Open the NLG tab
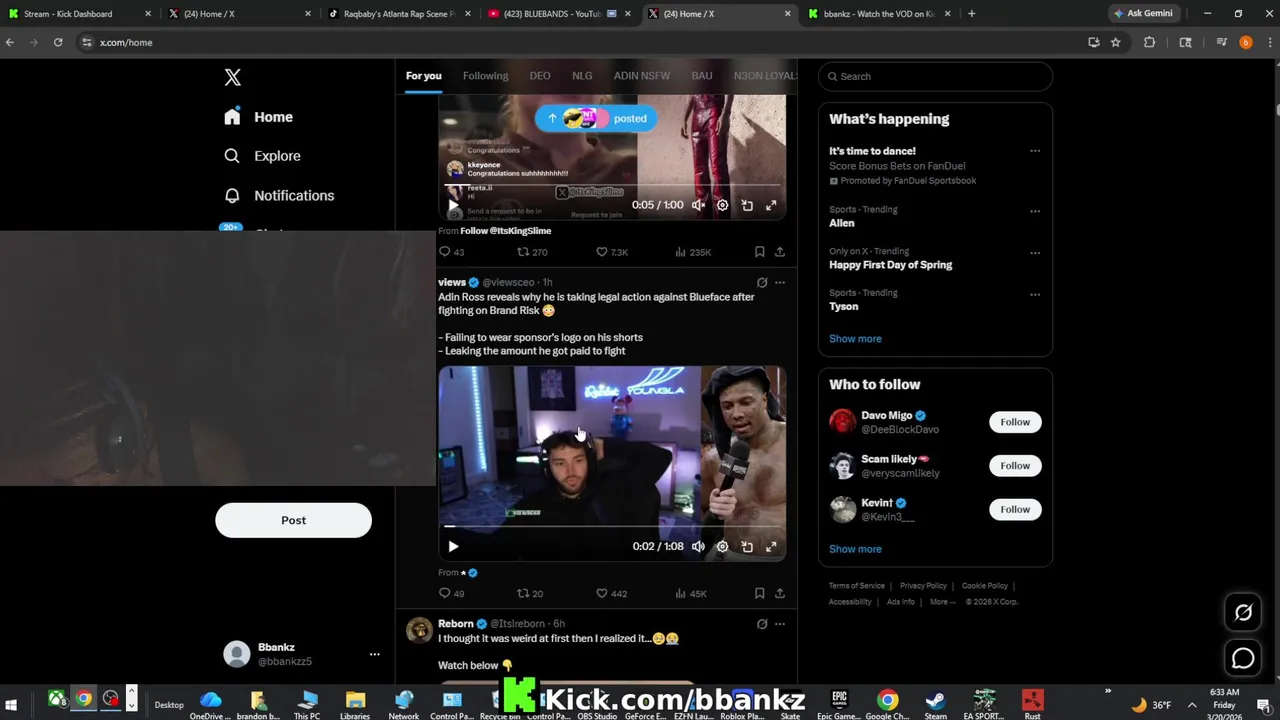1280x720 pixels. pos(582,76)
